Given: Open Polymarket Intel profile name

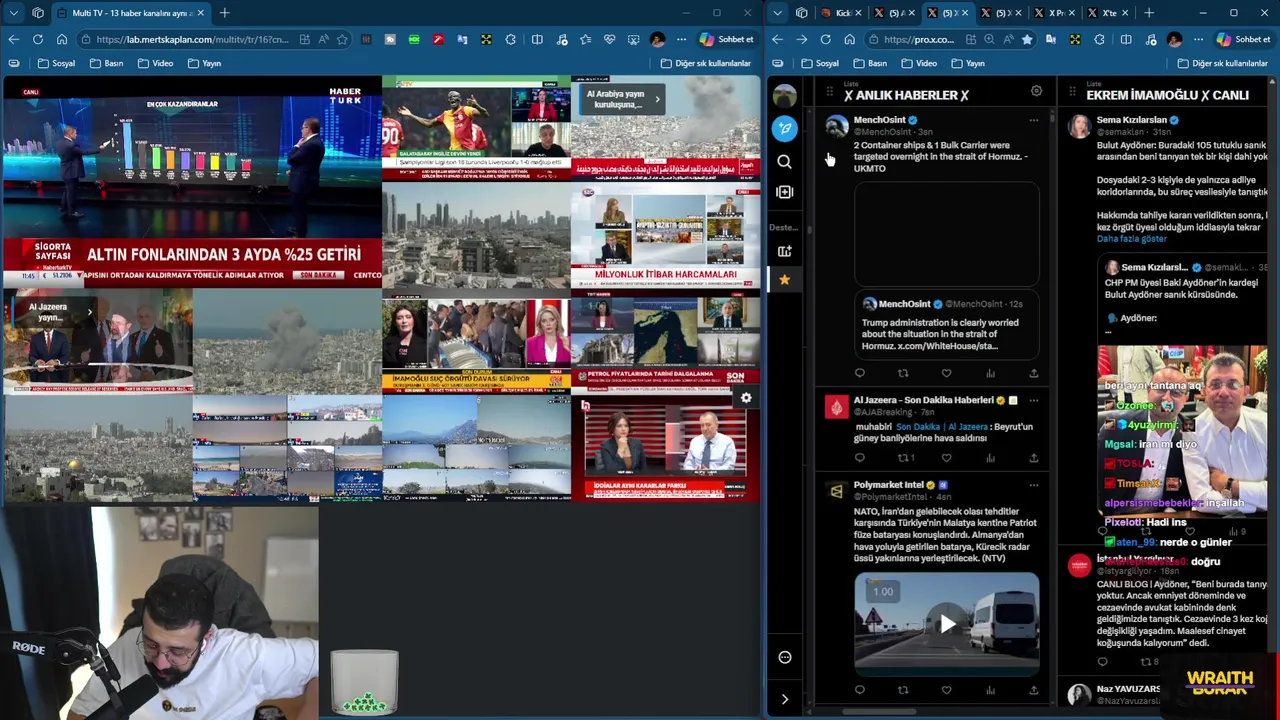Looking at the screenshot, I should coord(888,485).
